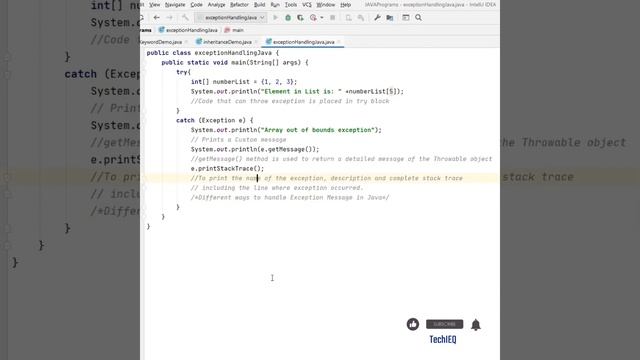Open Project Structure icon
The image size is (640, 360).
(390, 18)
